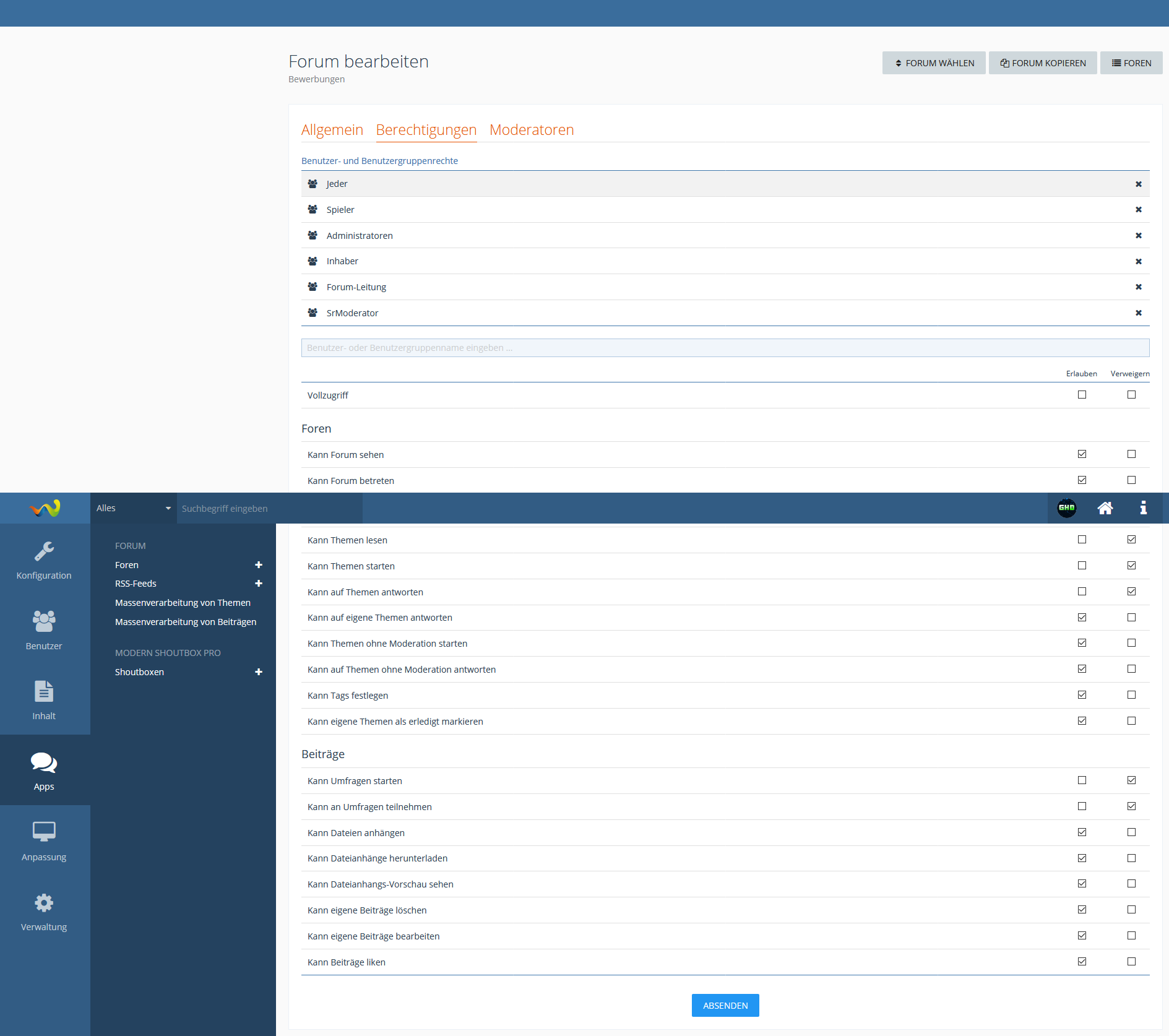Viewport: 1169px width, 1036px height.
Task: Add new forum via Foren plus icon
Action: coord(259,565)
